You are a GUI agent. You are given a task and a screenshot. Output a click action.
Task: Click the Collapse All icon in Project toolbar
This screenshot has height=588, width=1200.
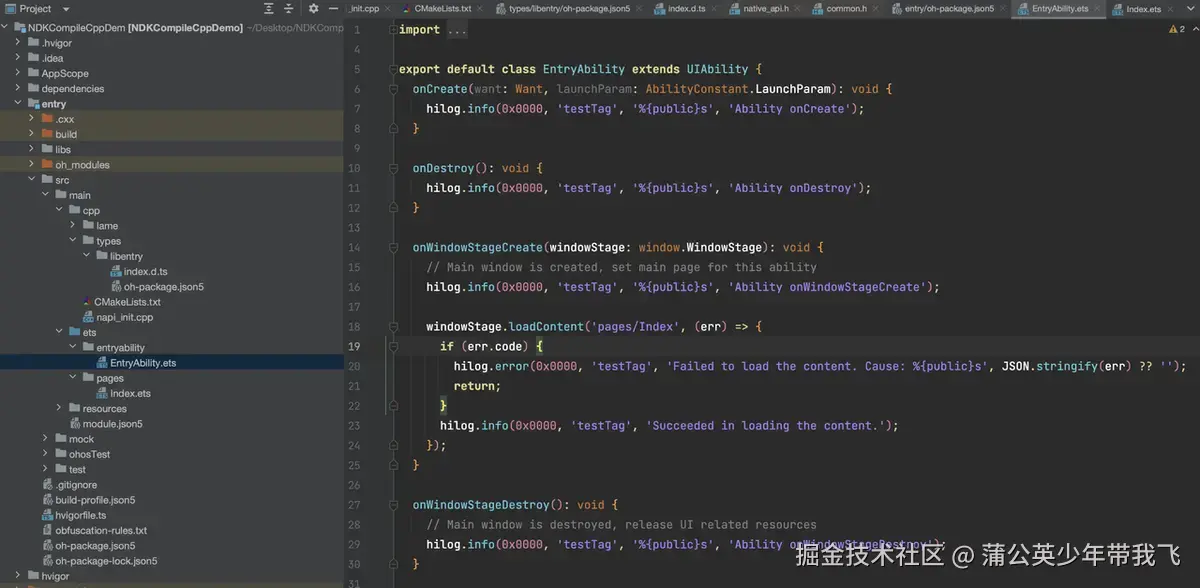tap(288, 8)
